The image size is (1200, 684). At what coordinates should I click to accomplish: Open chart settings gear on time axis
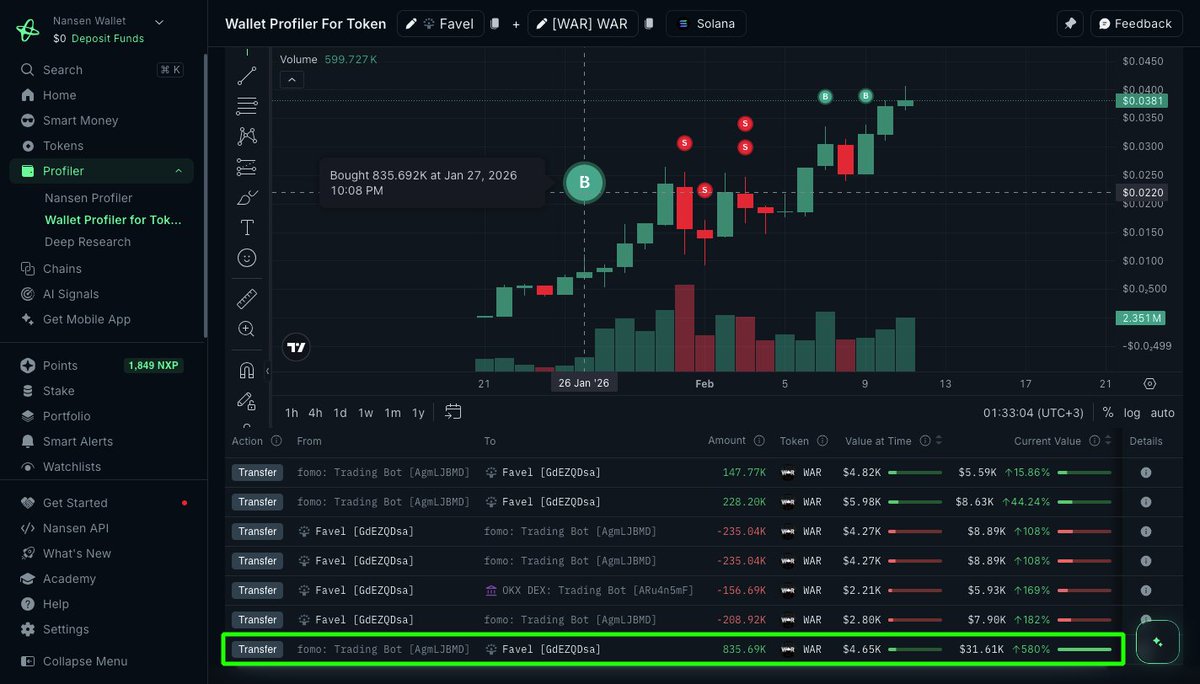(x=1150, y=384)
